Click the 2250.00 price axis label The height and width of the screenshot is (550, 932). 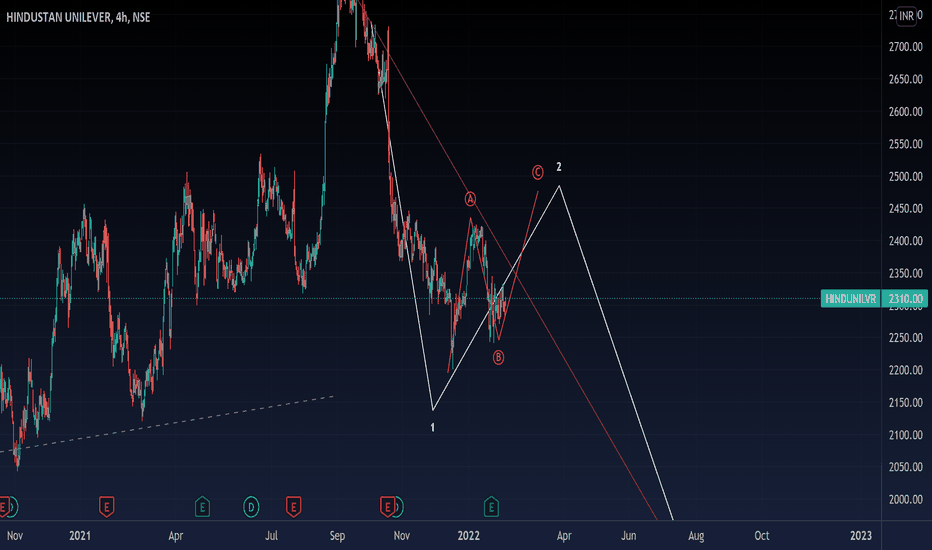coord(905,338)
